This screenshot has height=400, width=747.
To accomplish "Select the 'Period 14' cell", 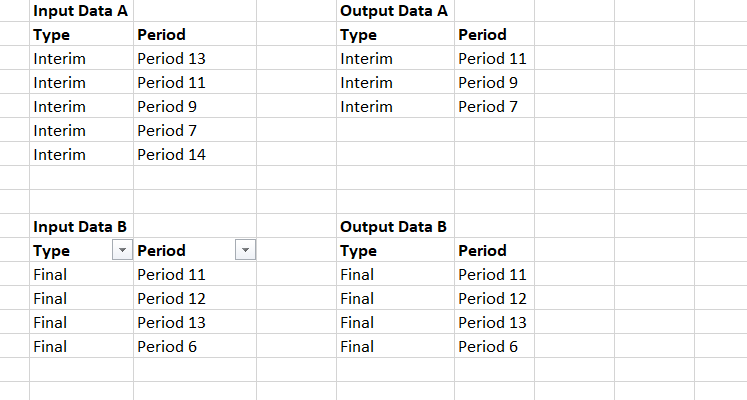I will point(171,155).
